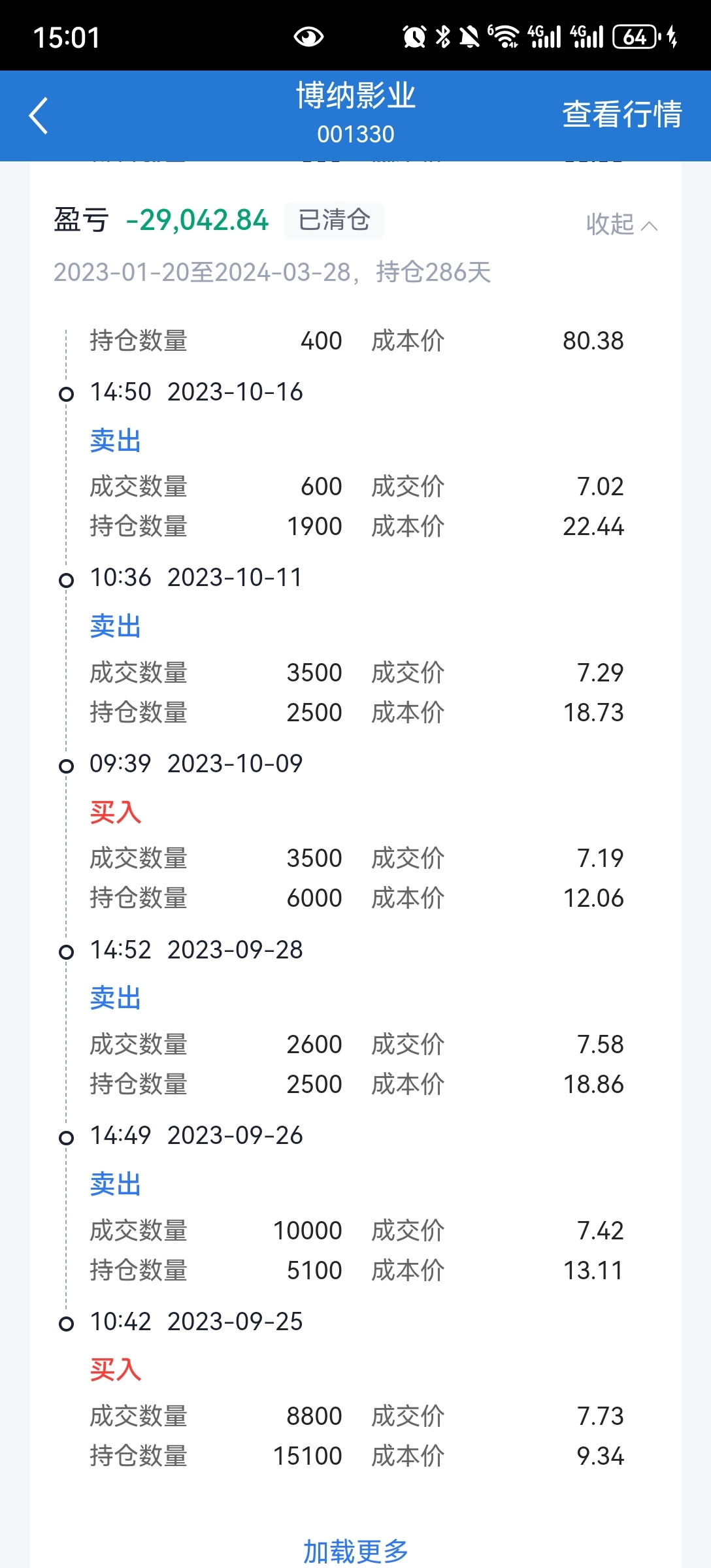
Task: Select timeline marker for 2023-09-25 trade
Action: pos(66,1324)
